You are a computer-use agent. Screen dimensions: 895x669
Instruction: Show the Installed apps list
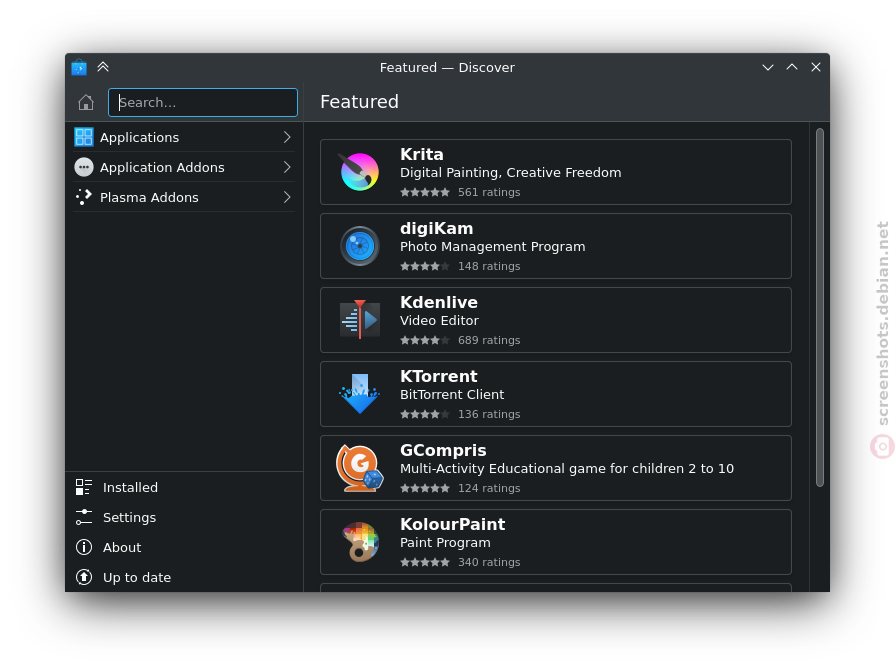184,487
